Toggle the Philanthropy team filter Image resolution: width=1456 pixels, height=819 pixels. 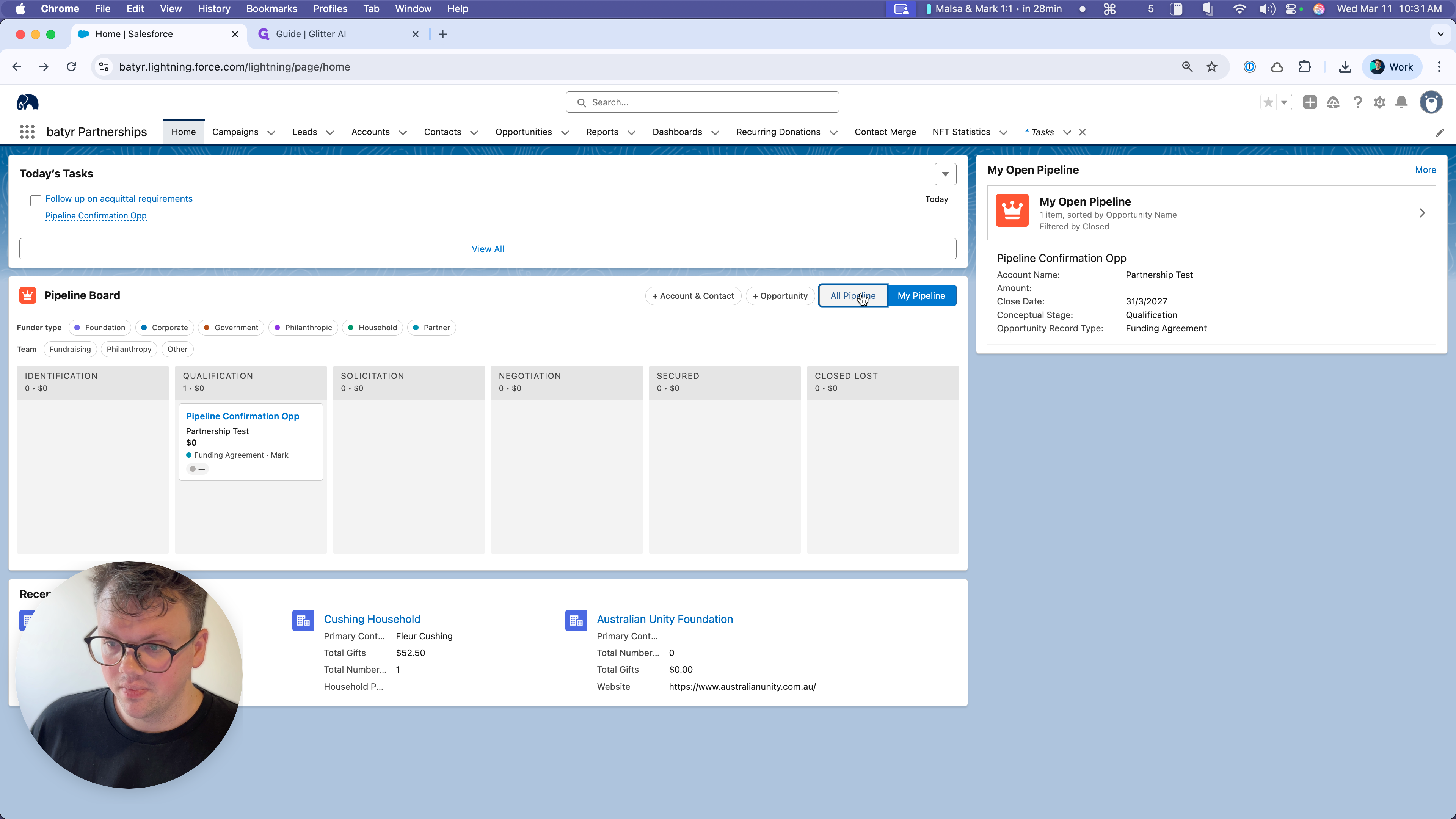(x=129, y=349)
